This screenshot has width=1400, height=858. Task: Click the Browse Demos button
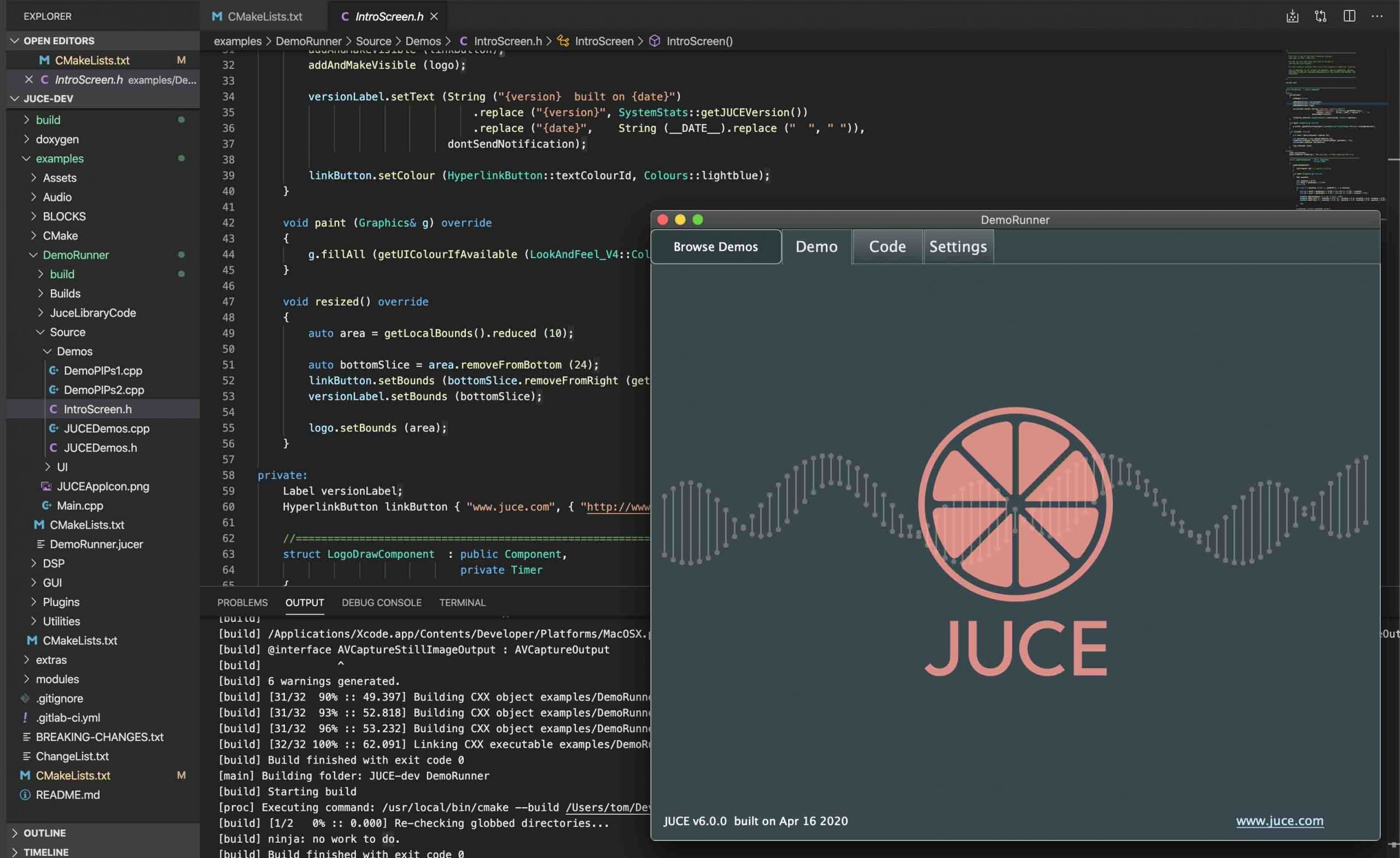point(715,247)
